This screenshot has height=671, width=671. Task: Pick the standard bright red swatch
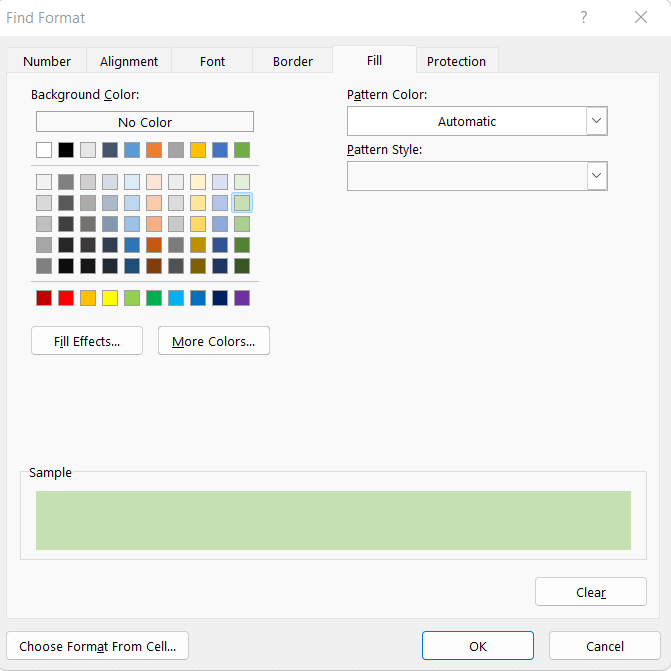point(66,298)
